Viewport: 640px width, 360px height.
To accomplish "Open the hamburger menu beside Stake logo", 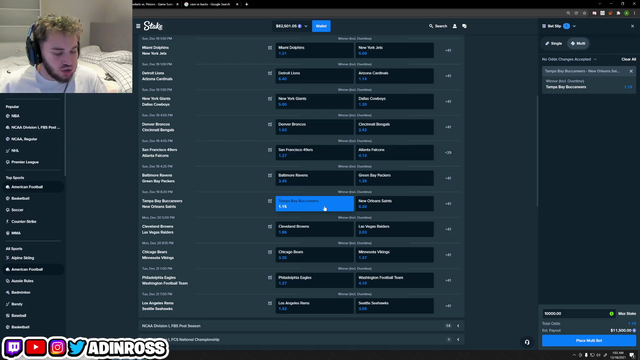I will [x=138, y=26].
